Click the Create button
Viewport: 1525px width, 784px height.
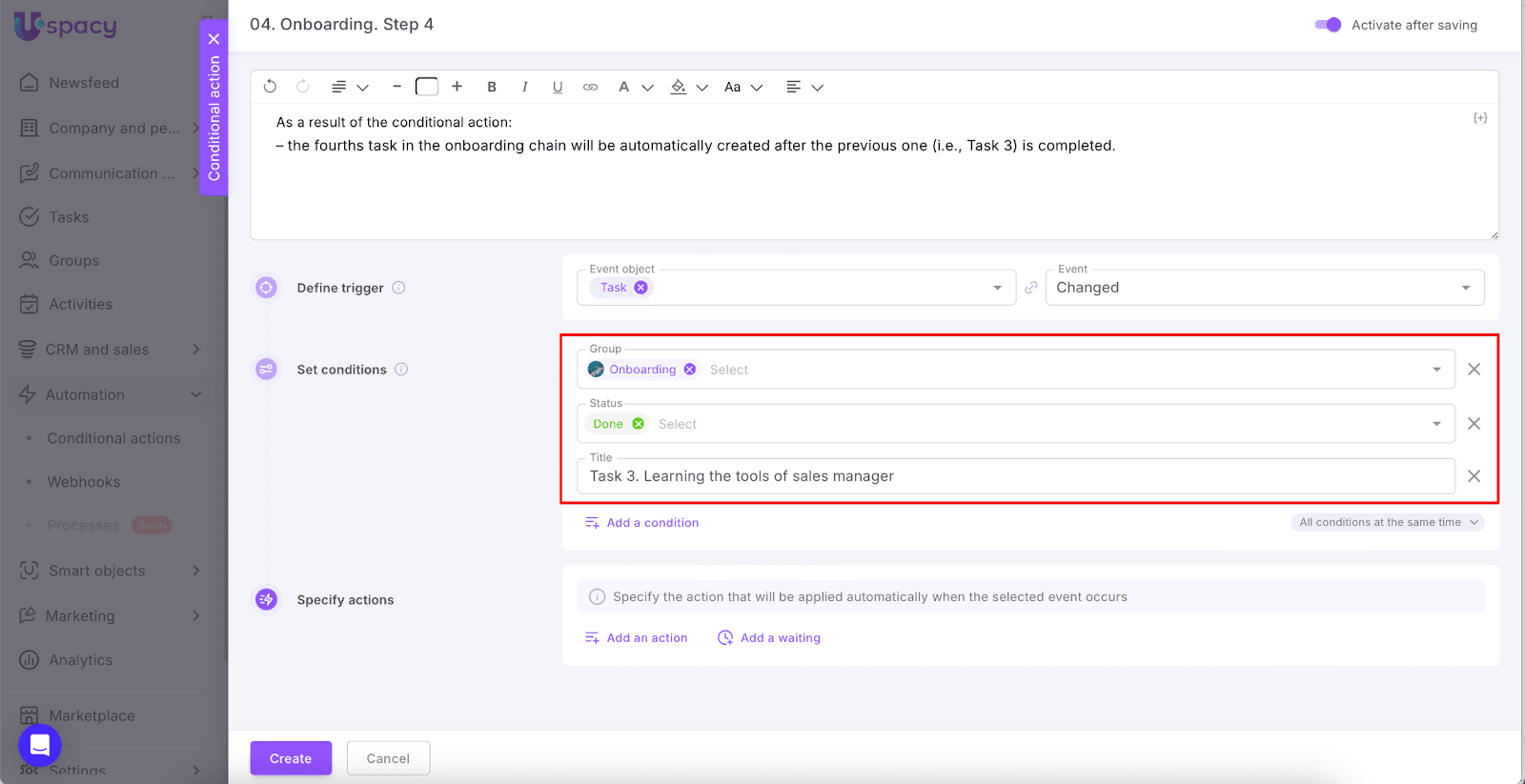[x=291, y=758]
